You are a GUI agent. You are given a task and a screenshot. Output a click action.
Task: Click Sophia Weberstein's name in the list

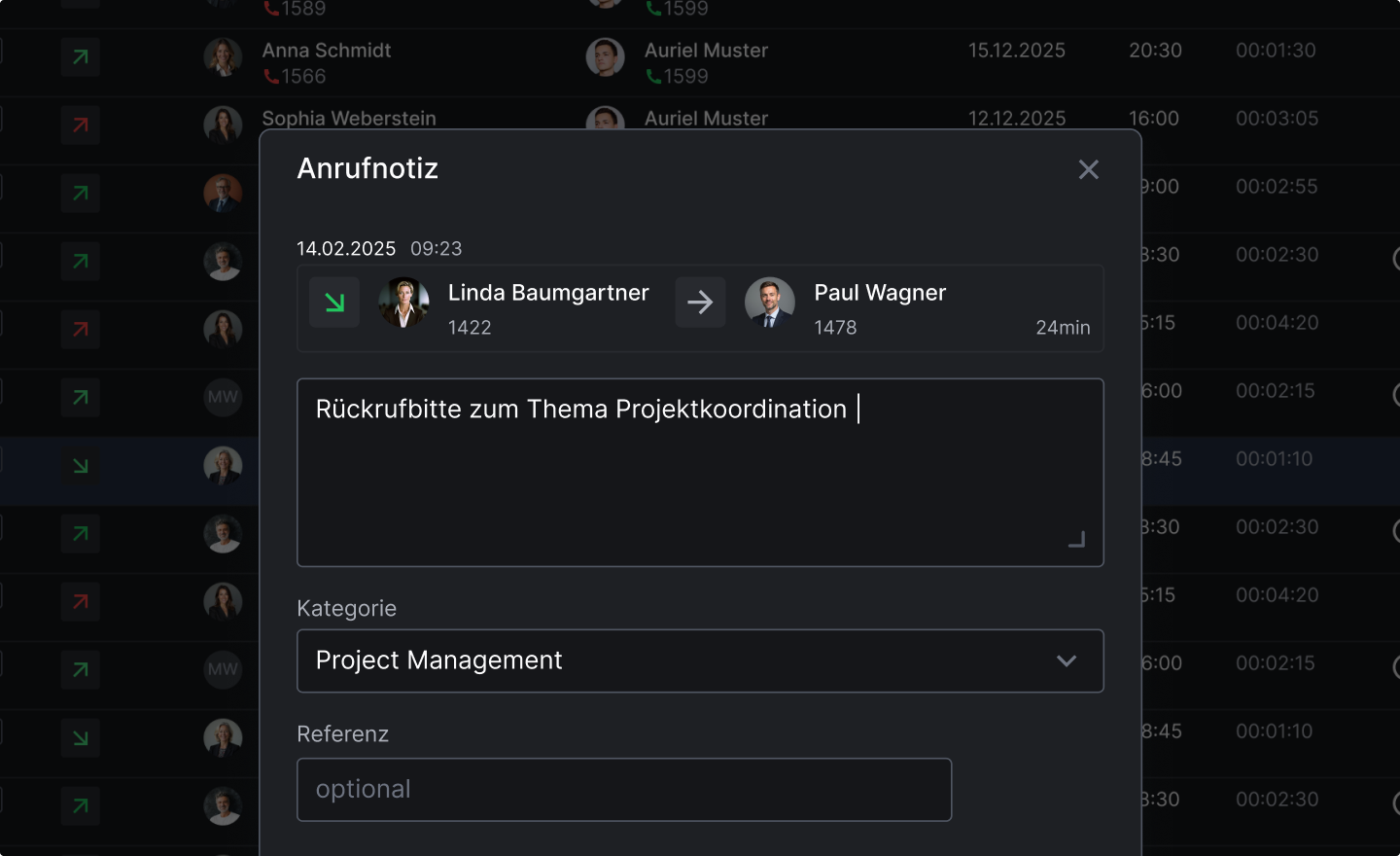click(x=349, y=119)
